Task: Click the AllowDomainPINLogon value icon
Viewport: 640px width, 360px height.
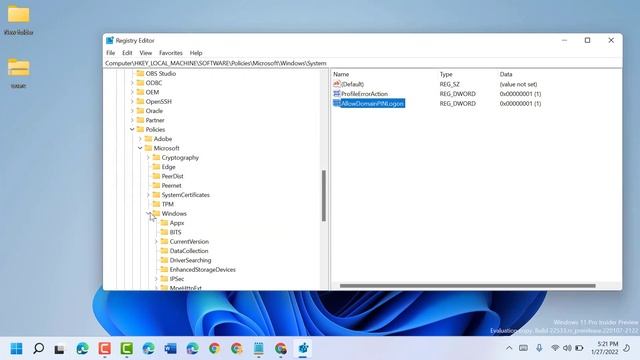Action: 337,103
